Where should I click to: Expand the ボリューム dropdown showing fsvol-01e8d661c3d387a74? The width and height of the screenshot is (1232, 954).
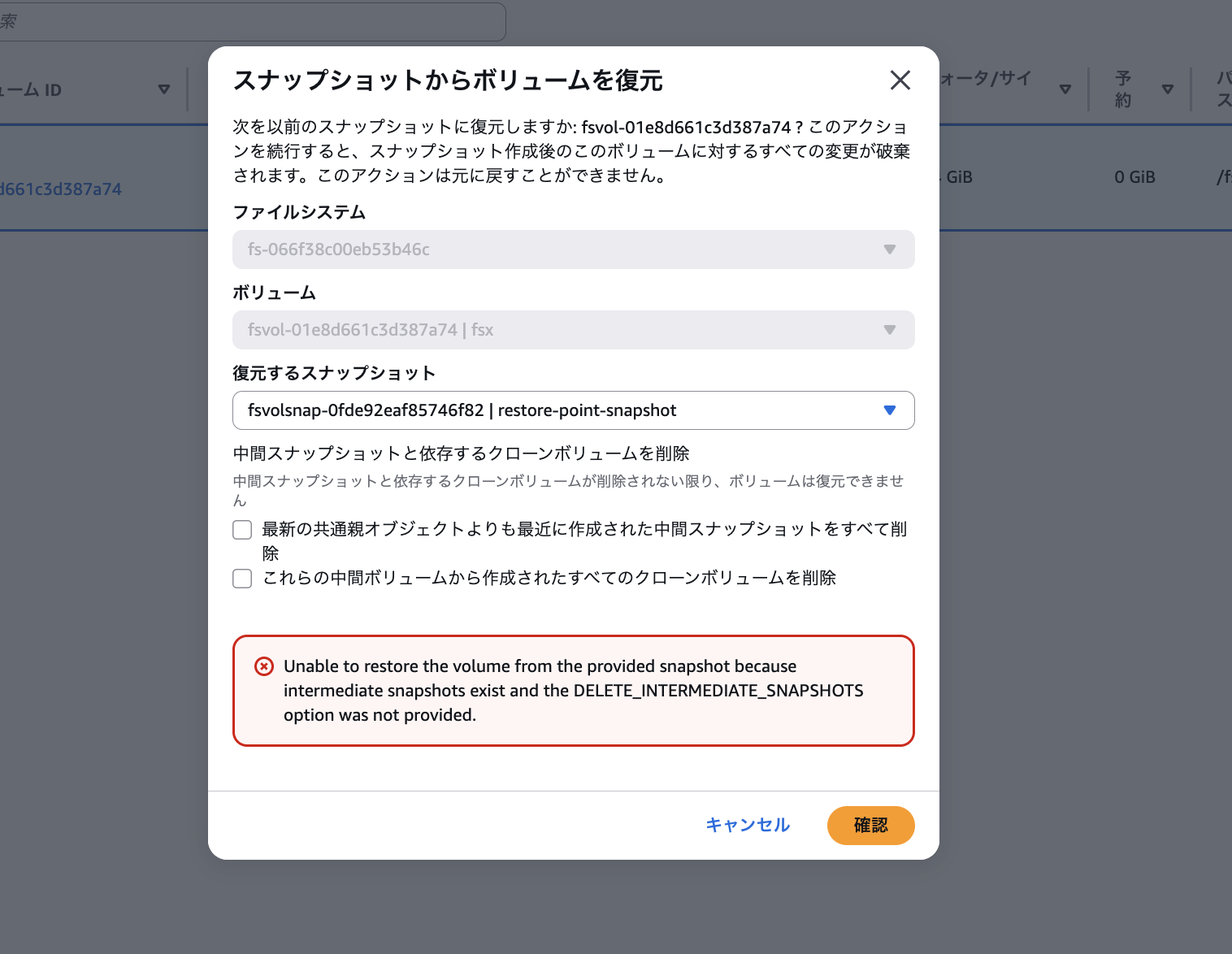tap(573, 330)
